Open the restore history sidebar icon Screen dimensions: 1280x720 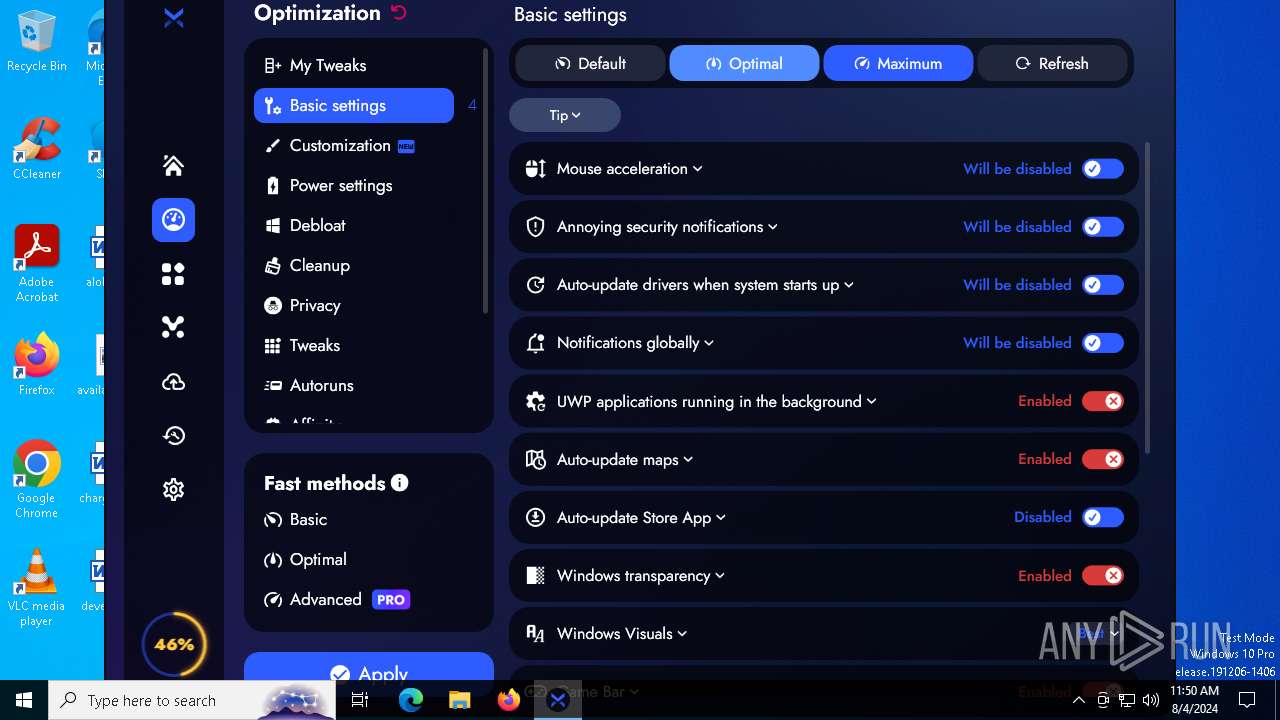point(173,435)
